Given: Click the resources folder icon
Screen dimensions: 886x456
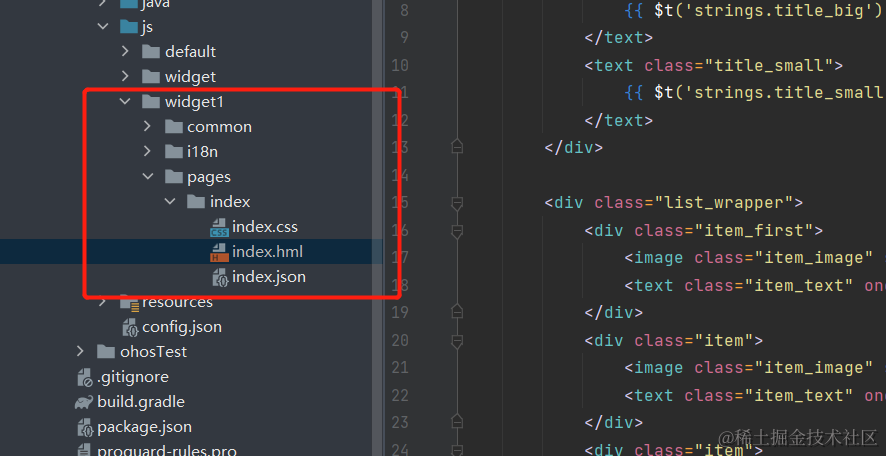Looking at the screenshot, I should pyautogui.click(x=130, y=303).
